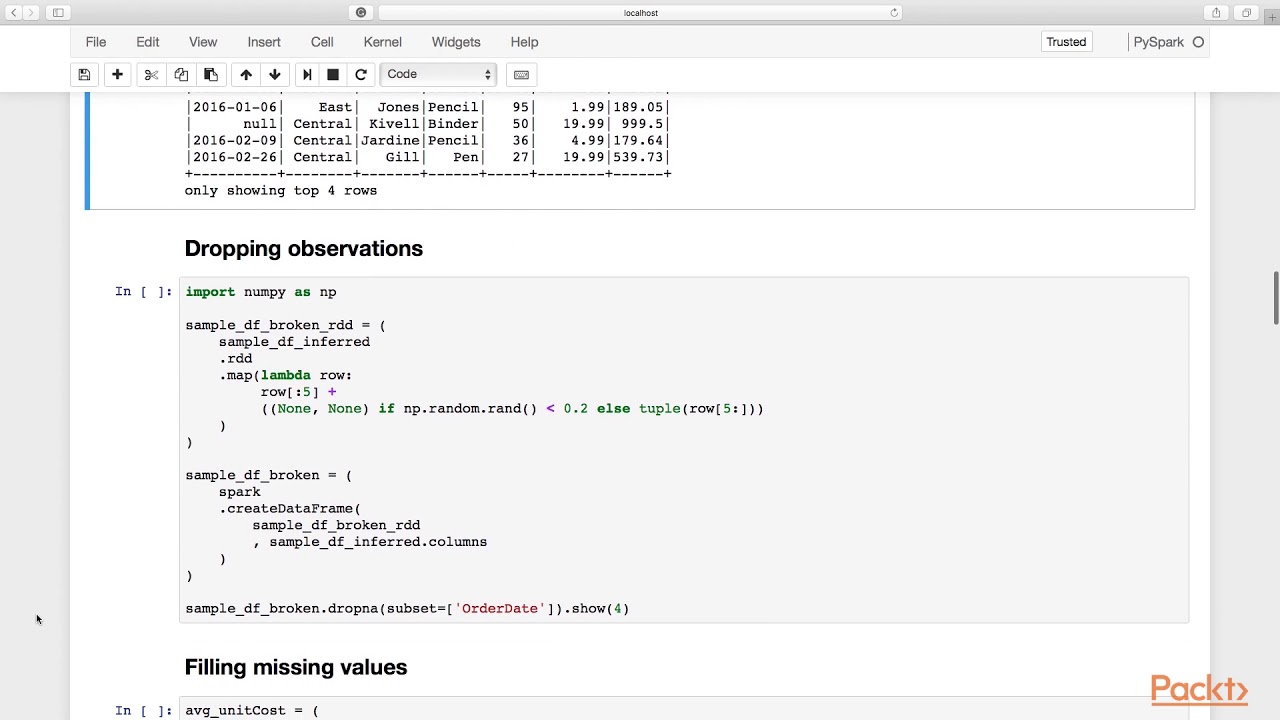Go forward in browser history
This screenshot has height=720, width=1280.
point(32,13)
